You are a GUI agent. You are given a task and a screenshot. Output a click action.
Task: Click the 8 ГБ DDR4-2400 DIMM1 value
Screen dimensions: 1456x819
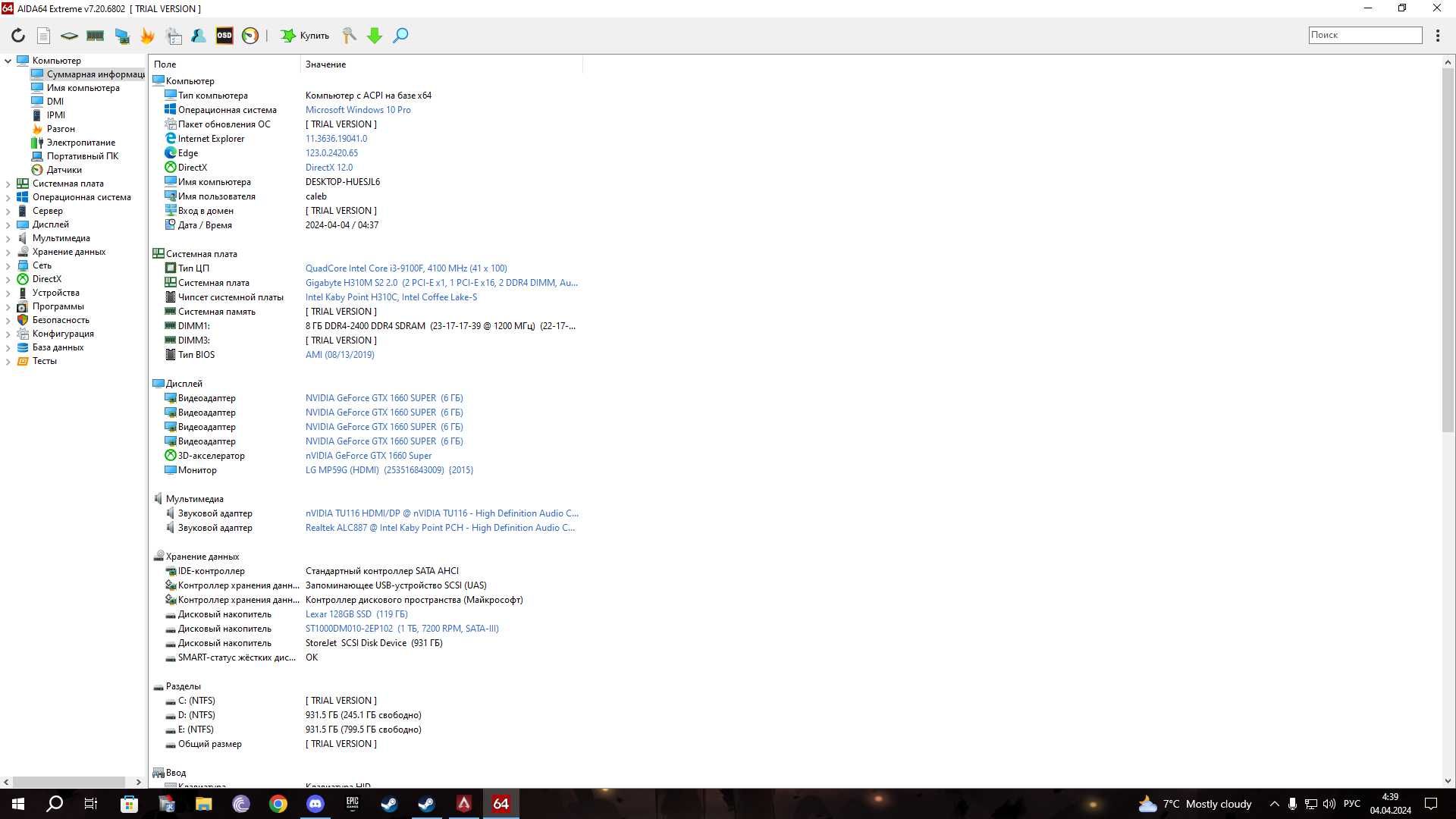[441, 326]
